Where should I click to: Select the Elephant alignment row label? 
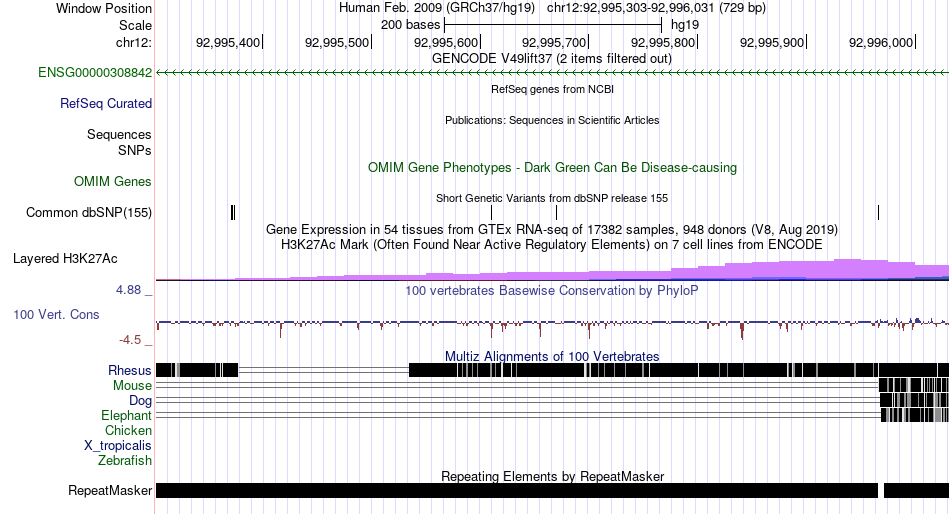[x=127, y=416]
